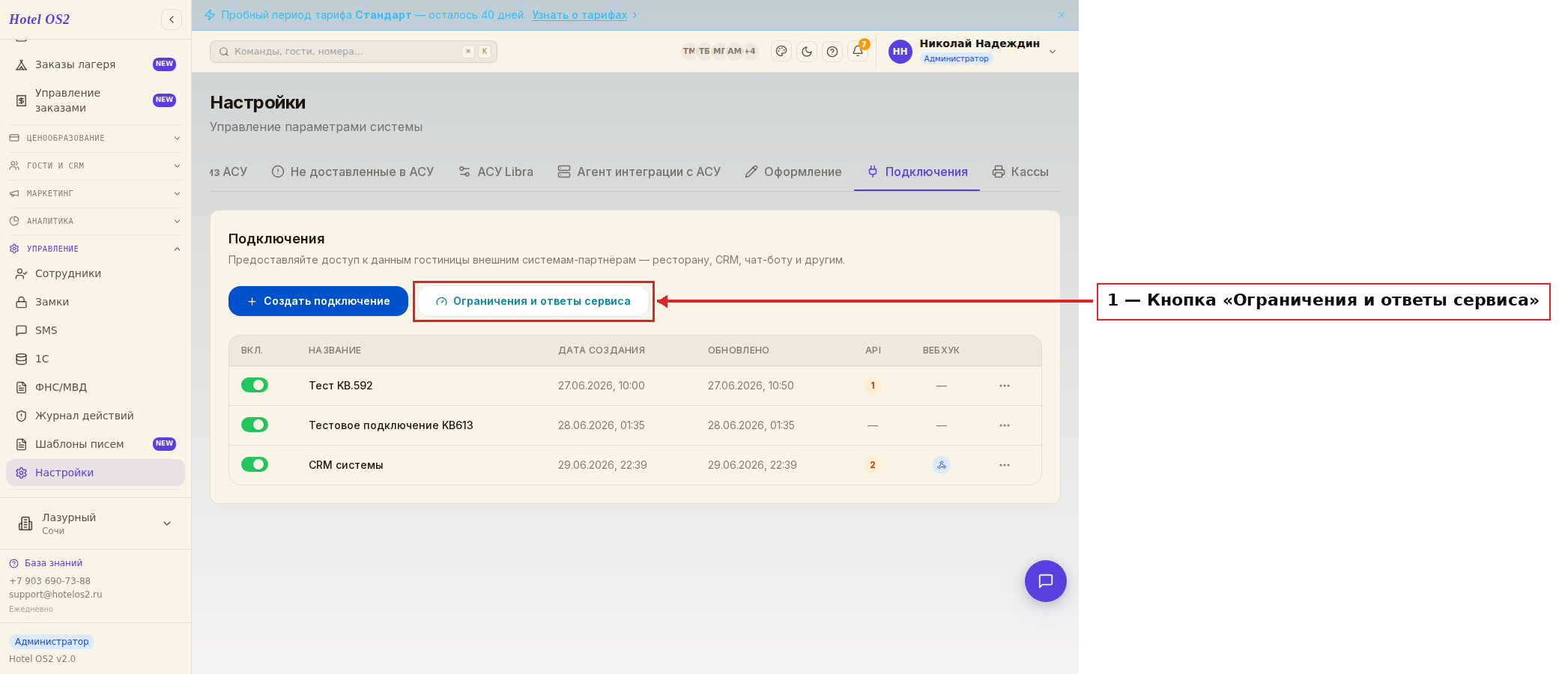Switch to dark mode moon icon

tap(807, 51)
